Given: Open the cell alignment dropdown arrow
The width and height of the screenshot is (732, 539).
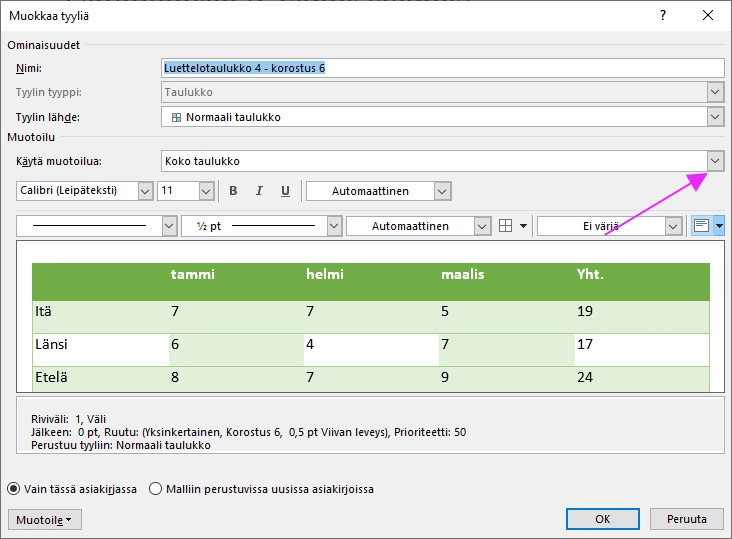Looking at the screenshot, I should point(718,226).
